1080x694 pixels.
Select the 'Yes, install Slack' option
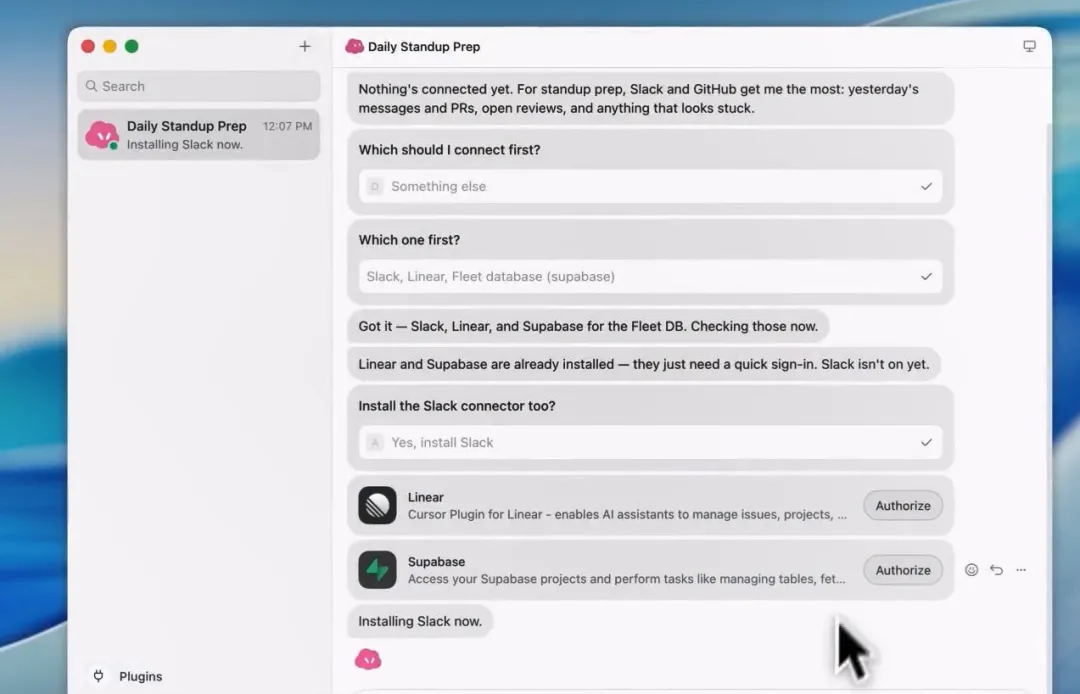650,443
